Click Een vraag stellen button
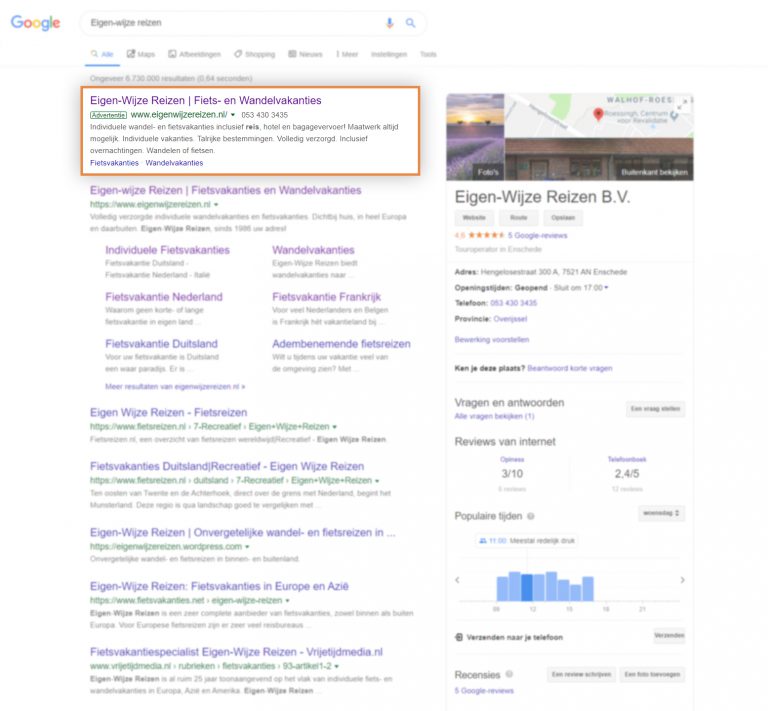768x711 pixels. (655, 409)
